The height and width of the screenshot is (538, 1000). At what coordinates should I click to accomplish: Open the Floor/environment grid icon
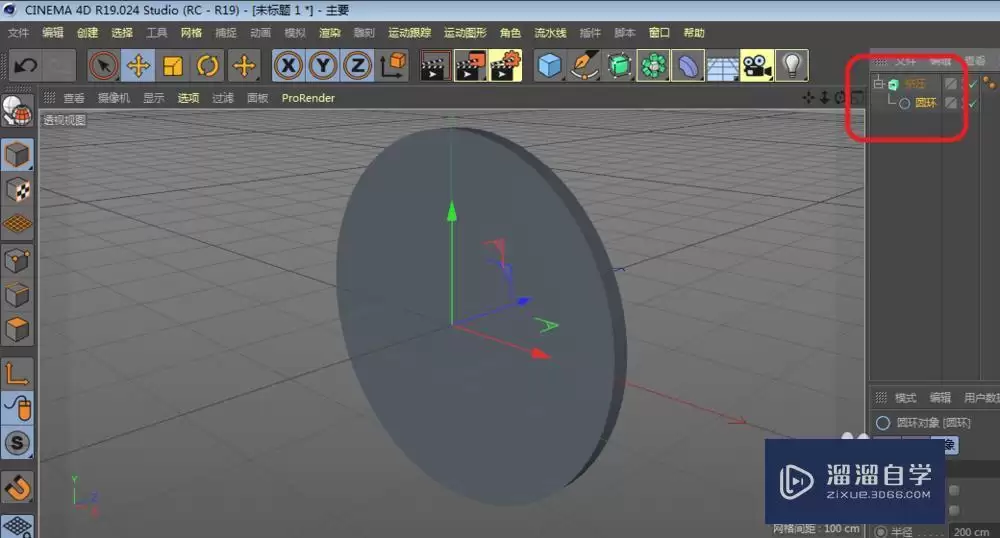(x=722, y=66)
